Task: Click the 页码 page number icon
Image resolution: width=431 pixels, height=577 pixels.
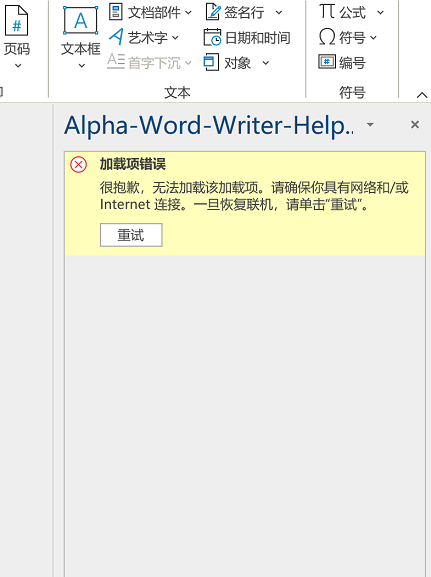Action: pyautogui.click(x=16, y=21)
